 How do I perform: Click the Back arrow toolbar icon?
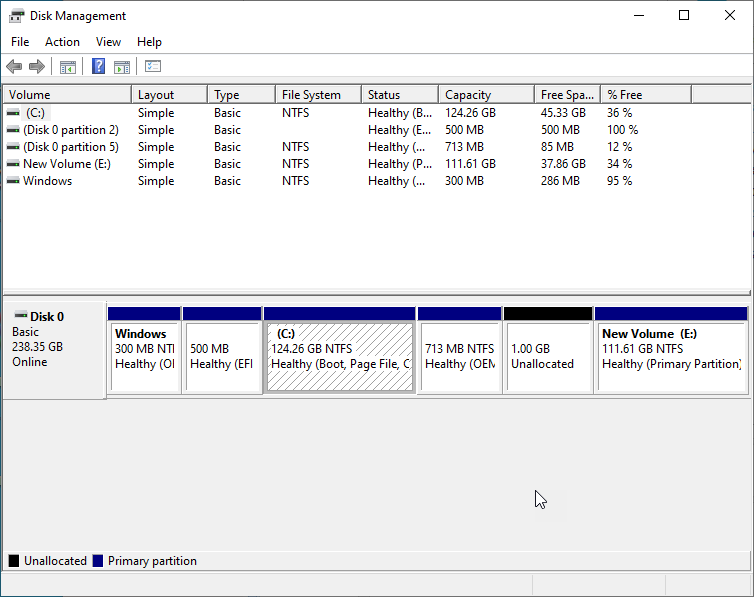tap(13, 67)
